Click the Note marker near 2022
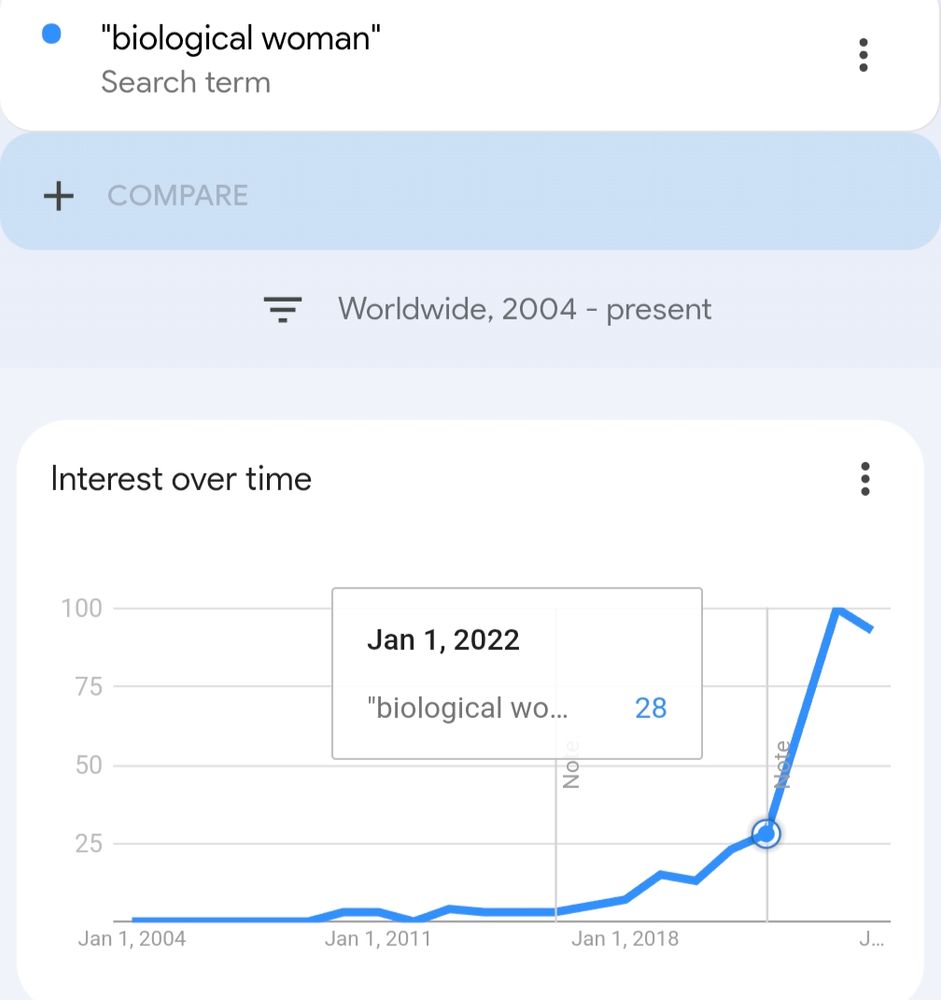 coord(782,766)
